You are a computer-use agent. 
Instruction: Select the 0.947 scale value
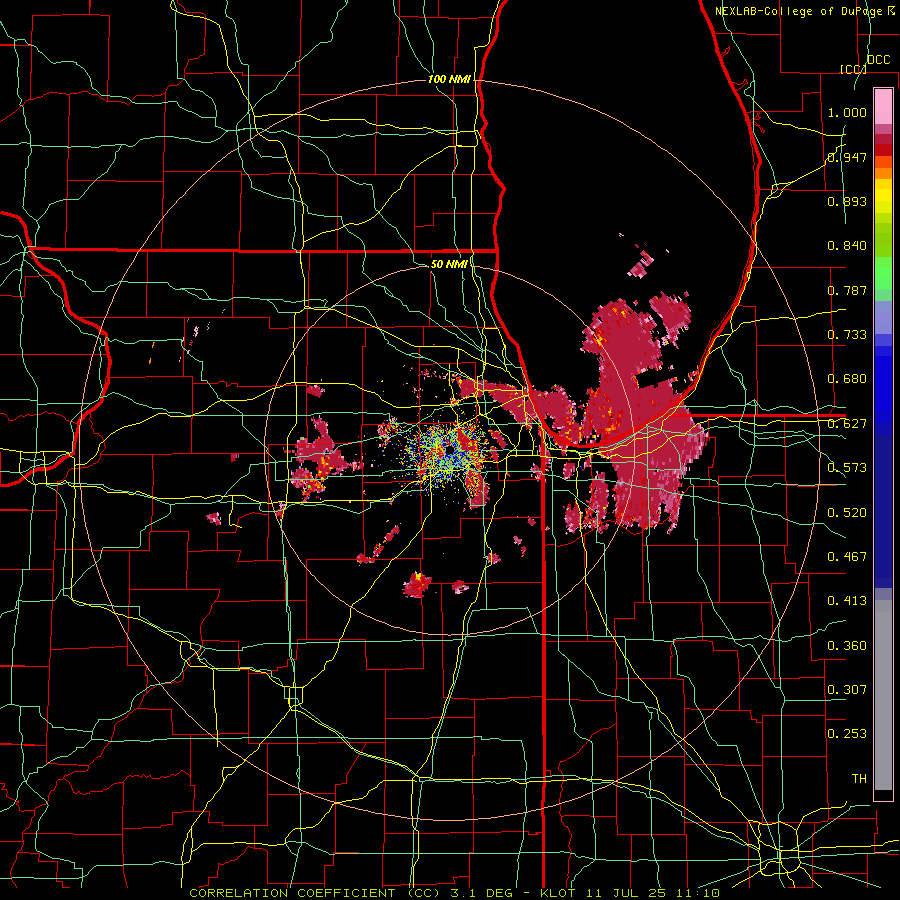(x=847, y=157)
